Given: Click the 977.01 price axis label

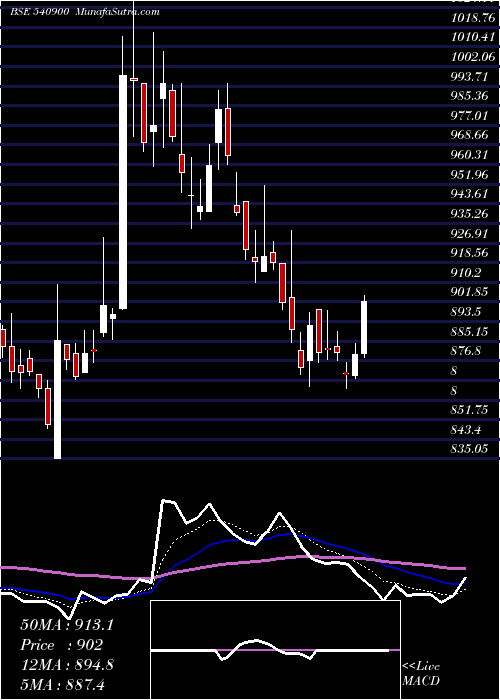Looking at the screenshot, I should tap(469, 116).
